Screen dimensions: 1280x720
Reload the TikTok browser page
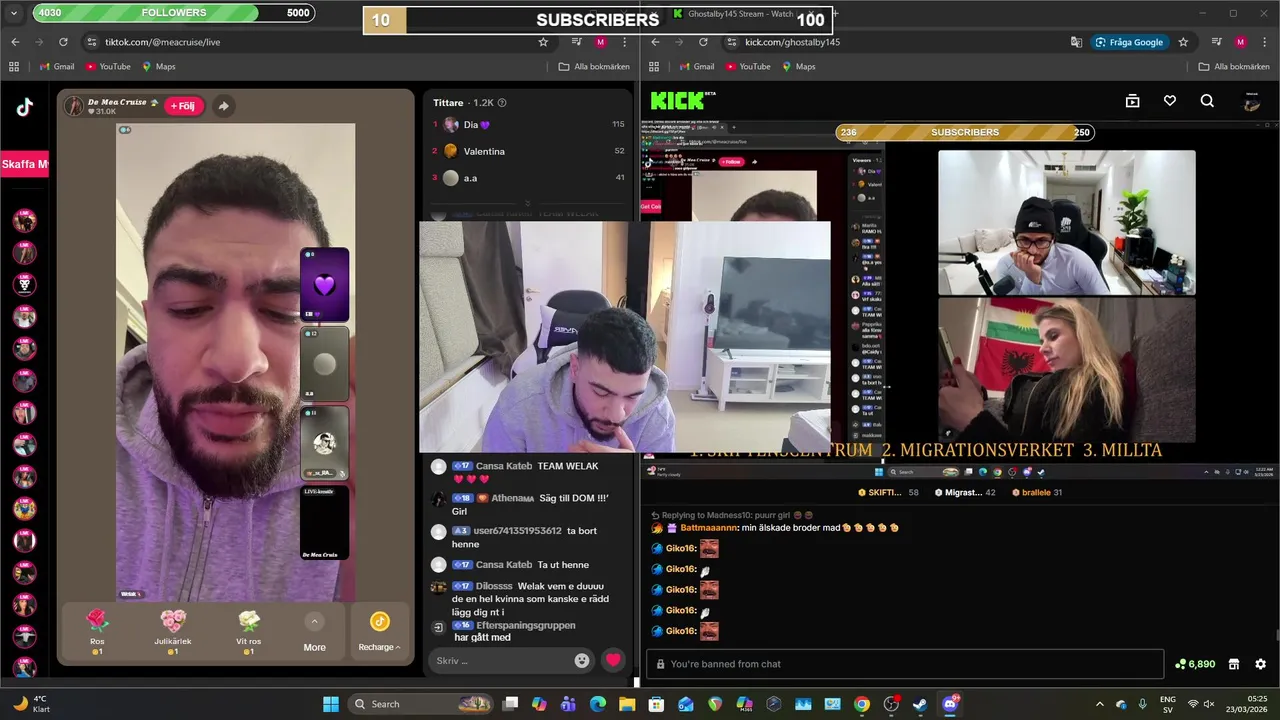click(x=63, y=42)
